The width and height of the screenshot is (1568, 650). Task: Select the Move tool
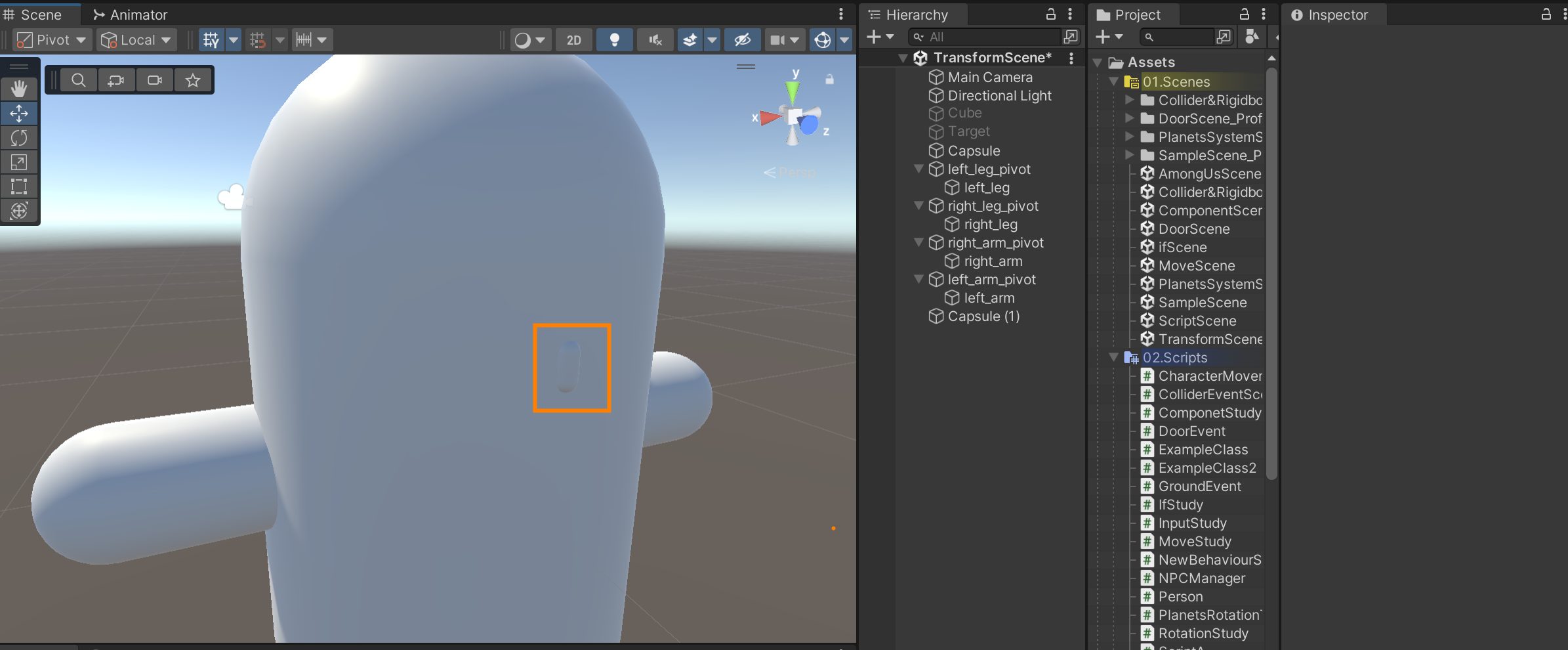[x=19, y=113]
